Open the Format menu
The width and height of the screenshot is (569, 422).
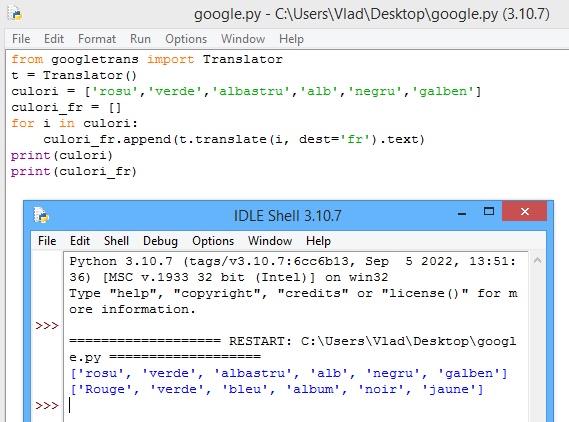pyautogui.click(x=97, y=39)
